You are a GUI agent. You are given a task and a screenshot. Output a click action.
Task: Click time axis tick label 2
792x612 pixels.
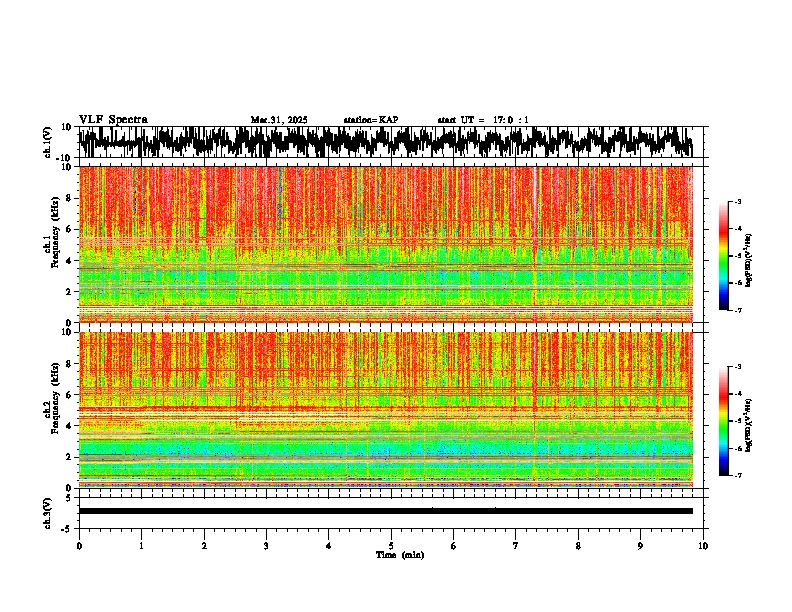coord(204,546)
